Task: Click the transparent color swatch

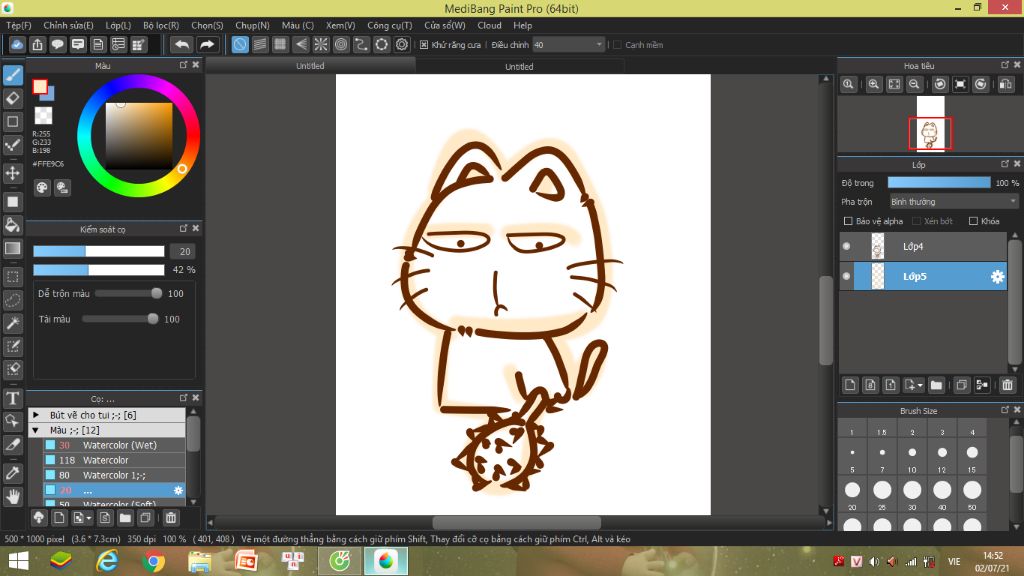Action: pyautogui.click(x=43, y=116)
